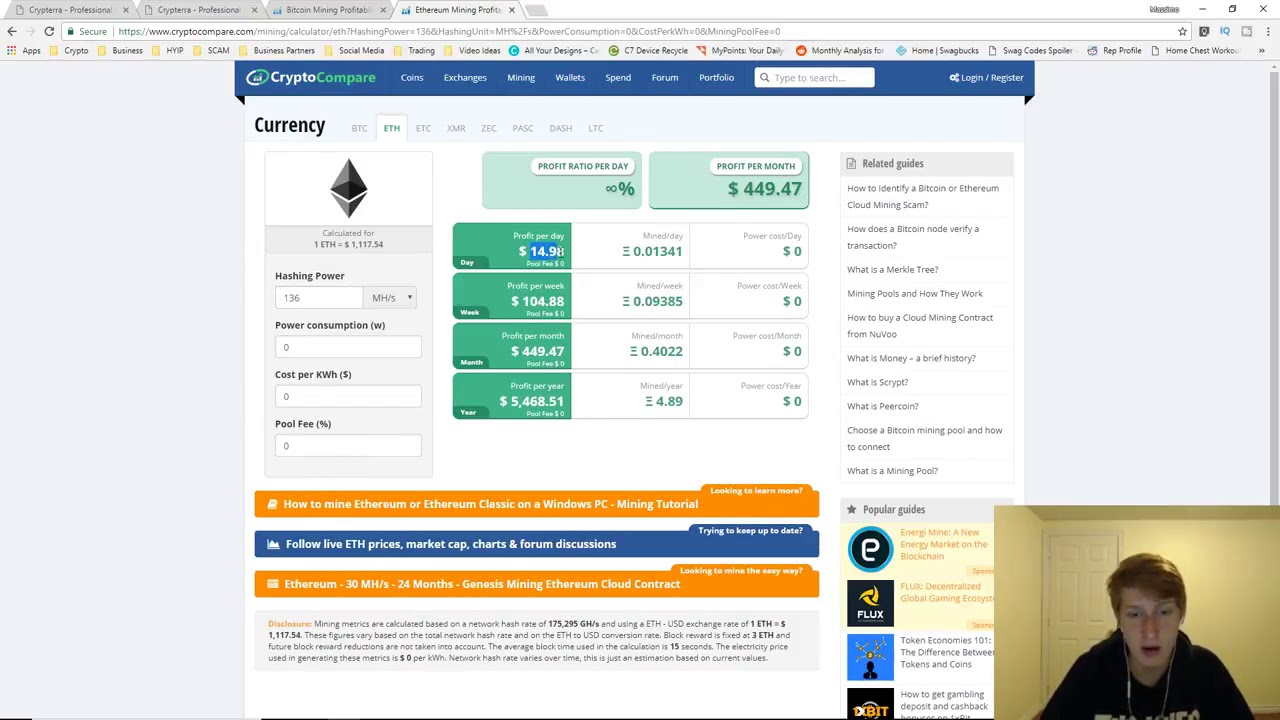Open 'Mining Pools and How They Work' guide

click(x=914, y=293)
